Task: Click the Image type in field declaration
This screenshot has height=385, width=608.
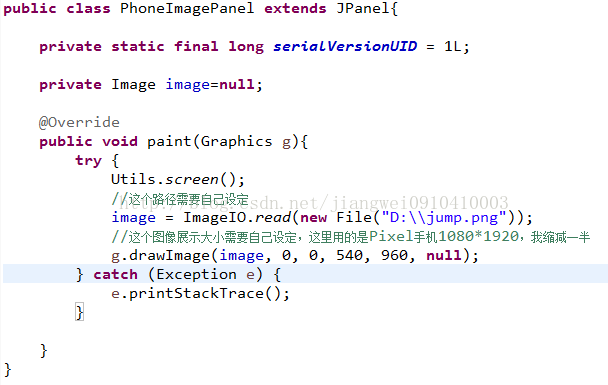Action: [133, 84]
